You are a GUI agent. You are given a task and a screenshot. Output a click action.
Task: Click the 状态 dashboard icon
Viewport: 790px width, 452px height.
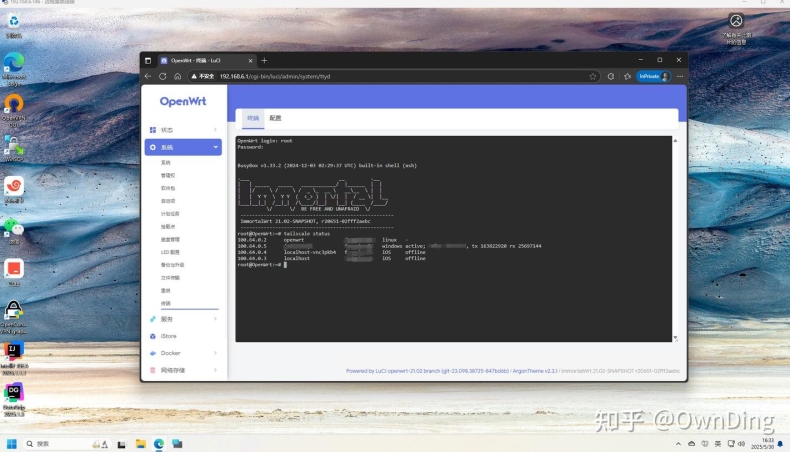click(x=153, y=130)
